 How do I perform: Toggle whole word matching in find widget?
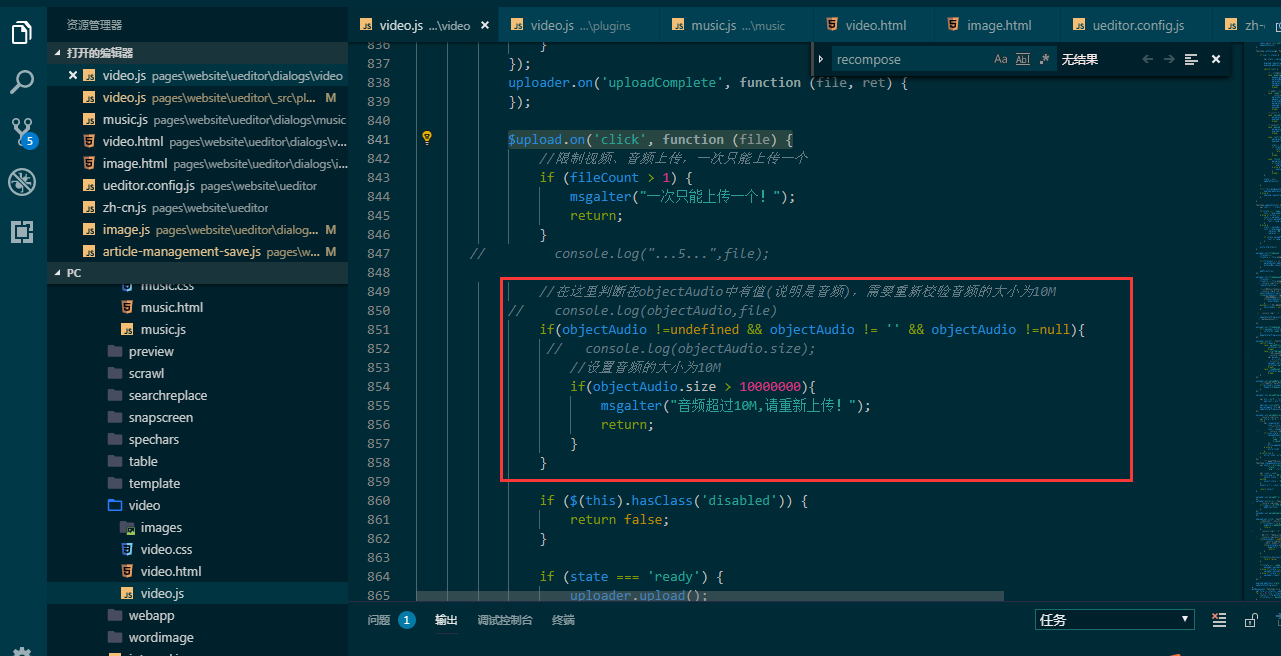1022,59
